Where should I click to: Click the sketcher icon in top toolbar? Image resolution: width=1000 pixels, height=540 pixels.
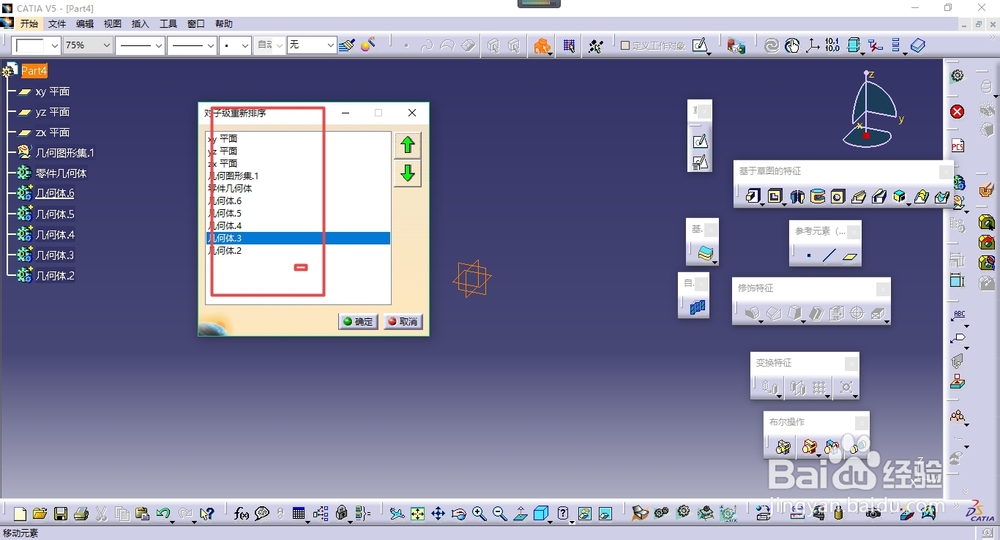tap(700, 45)
